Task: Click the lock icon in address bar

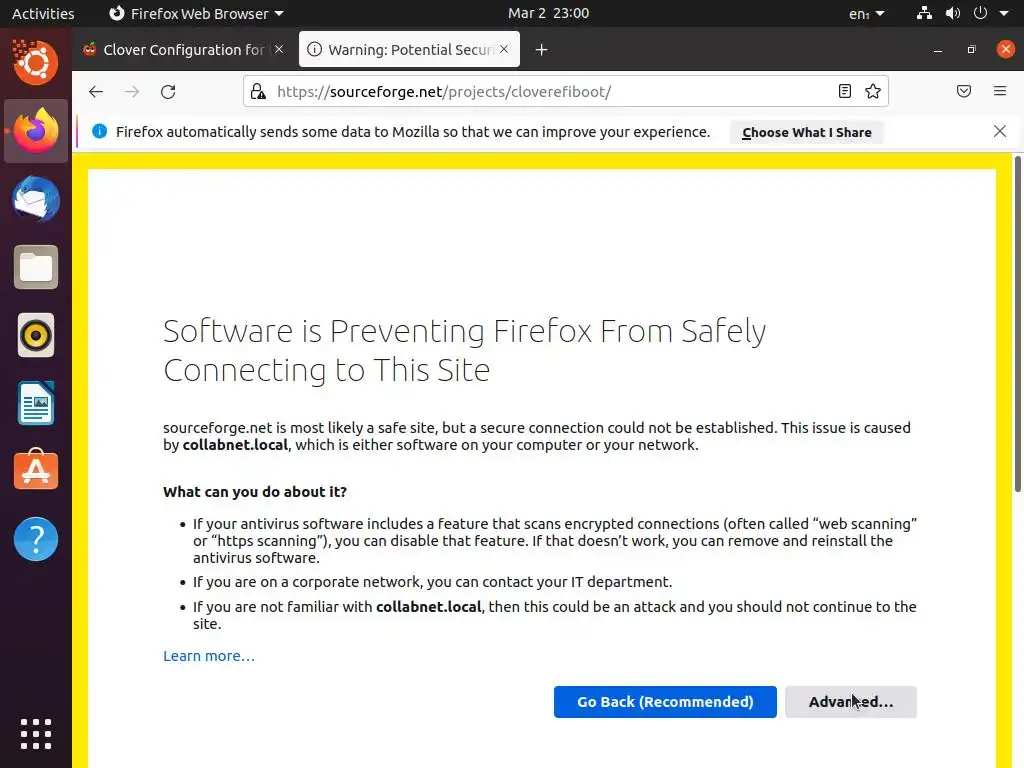Action: [x=258, y=92]
